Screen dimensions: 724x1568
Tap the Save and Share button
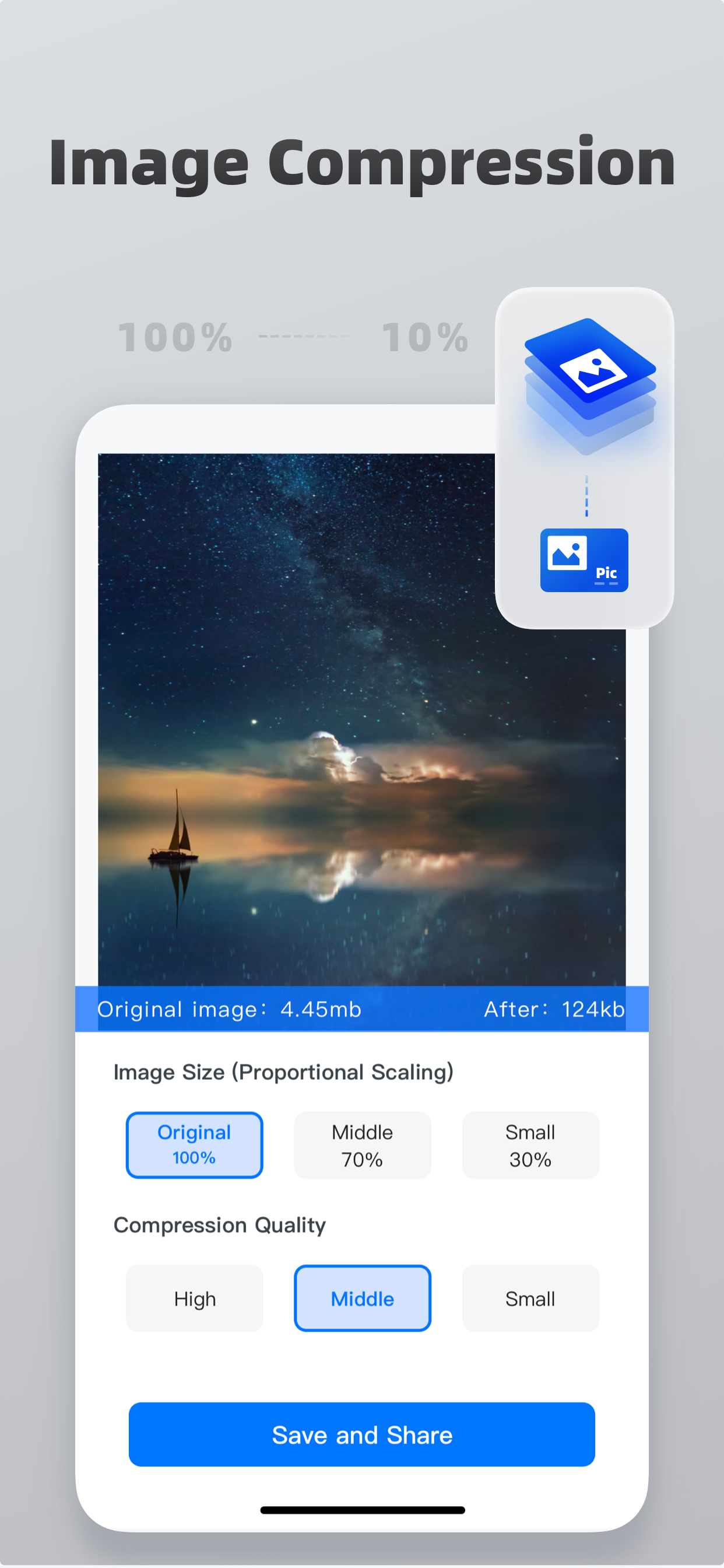pos(362,1434)
